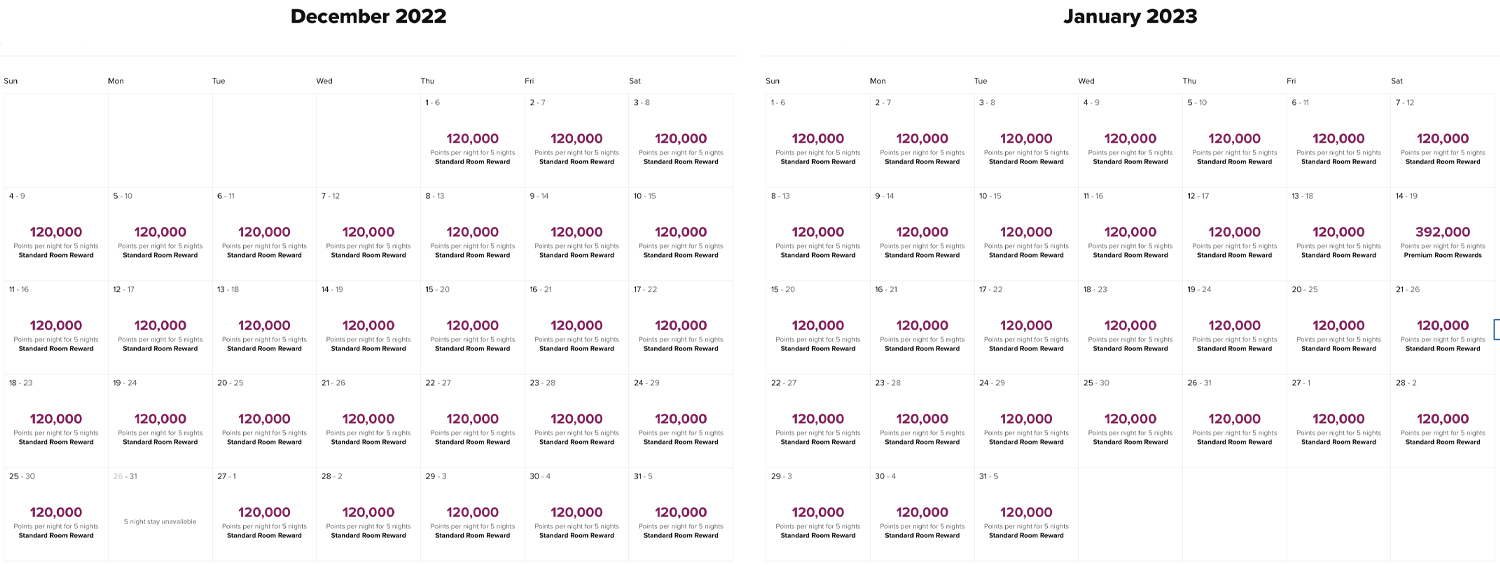Click the January 2023 month heading
The height and width of the screenshot is (565, 1500).
pos(1130,16)
